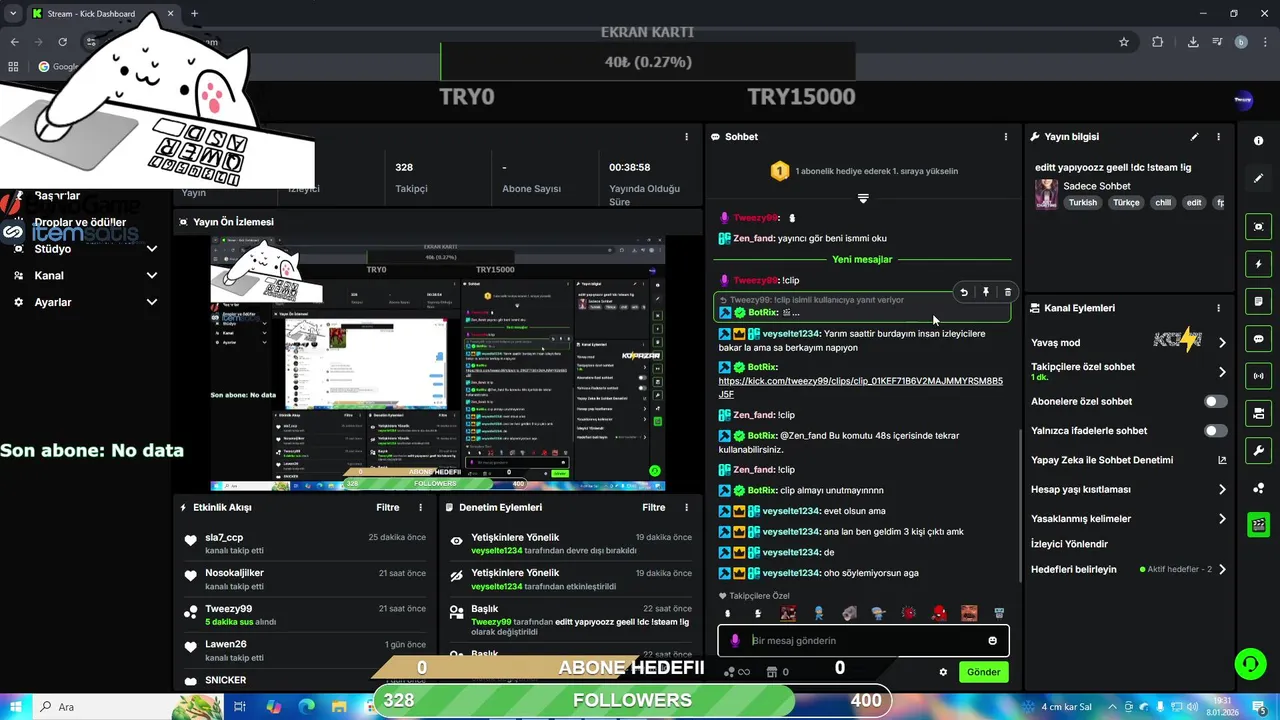
Task: Open the green headset support button
Action: (x=1249, y=664)
